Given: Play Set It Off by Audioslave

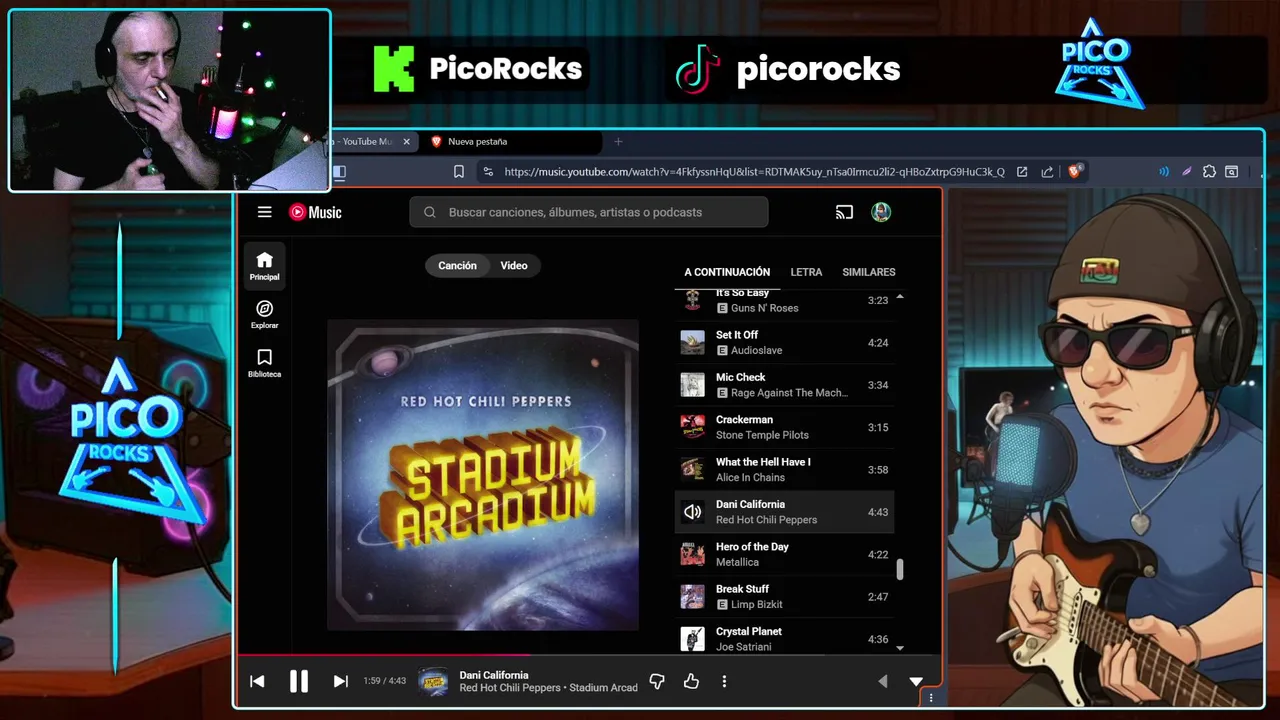Looking at the screenshot, I should coord(785,342).
